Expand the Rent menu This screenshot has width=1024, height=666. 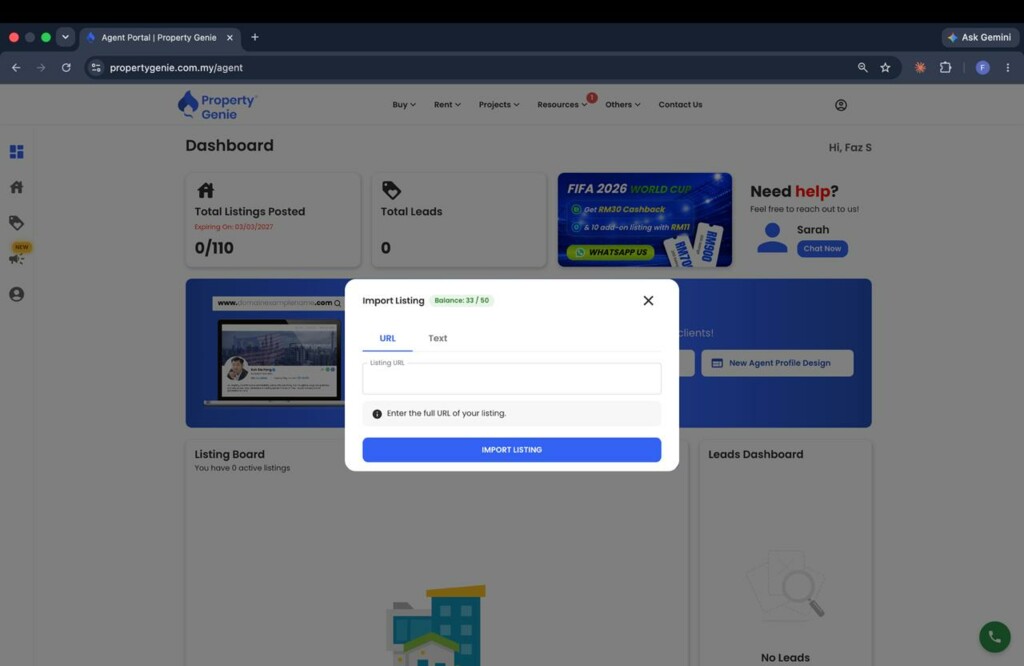pyautogui.click(x=447, y=104)
